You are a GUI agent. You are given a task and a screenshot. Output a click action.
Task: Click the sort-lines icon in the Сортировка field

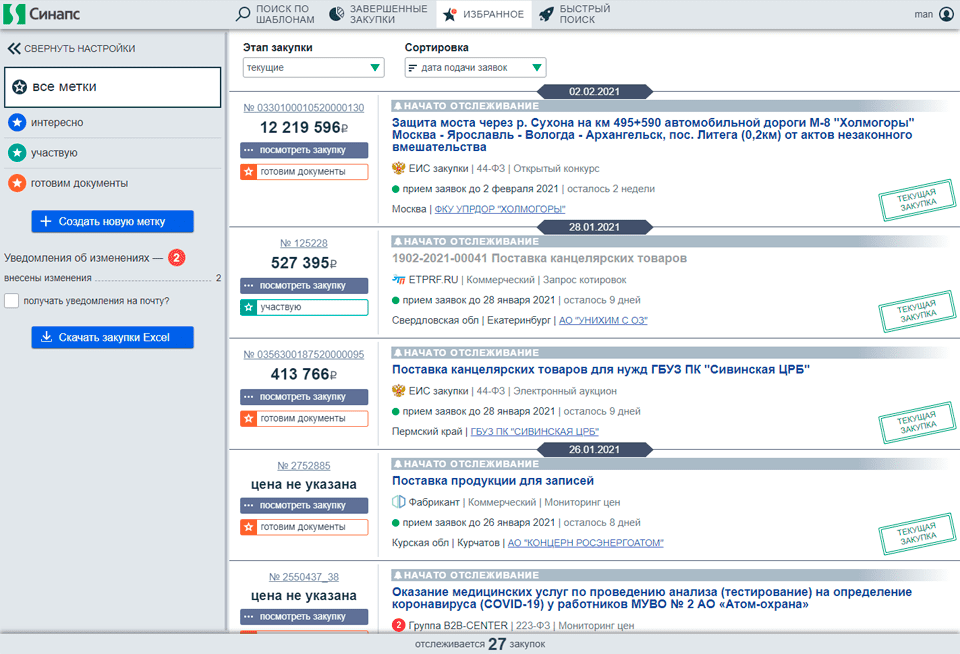coord(413,68)
